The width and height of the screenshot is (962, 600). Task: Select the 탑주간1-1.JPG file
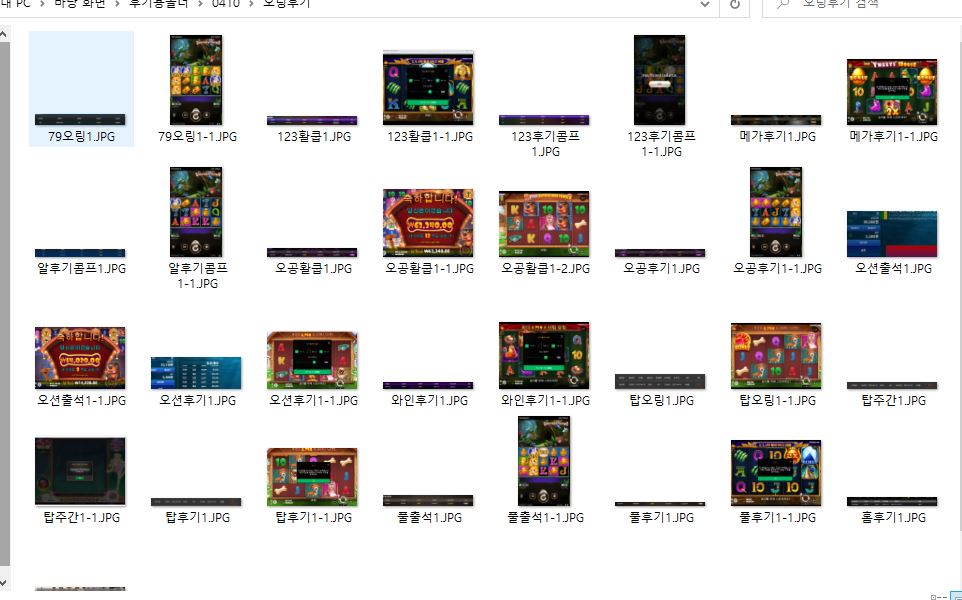coord(80,472)
